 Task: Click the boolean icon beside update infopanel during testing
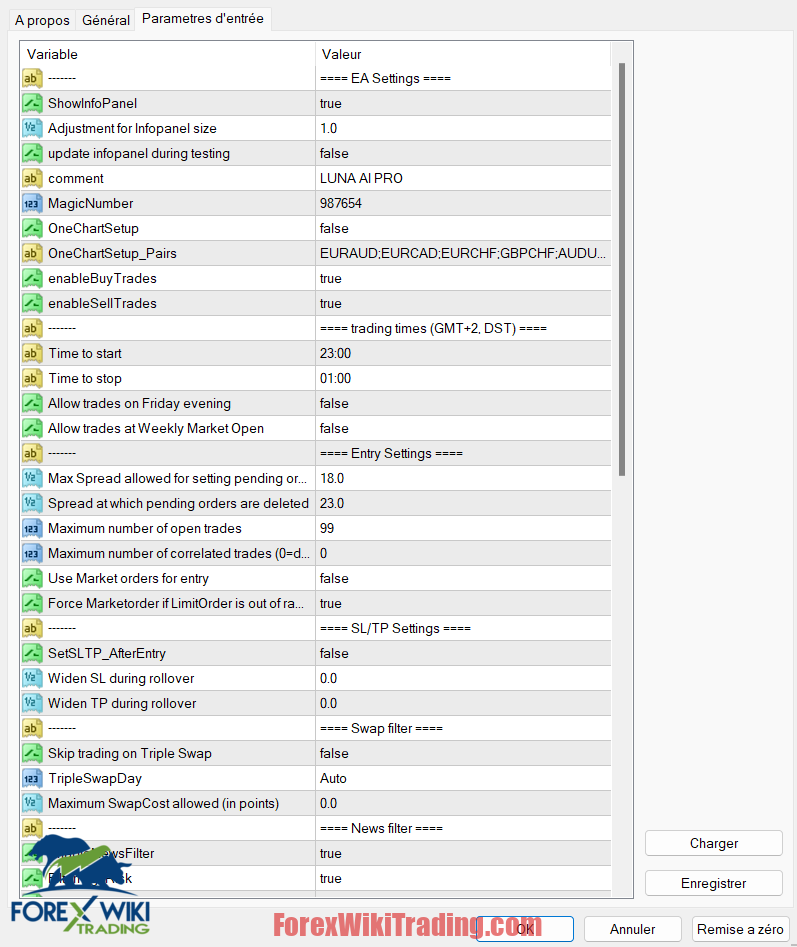32,153
